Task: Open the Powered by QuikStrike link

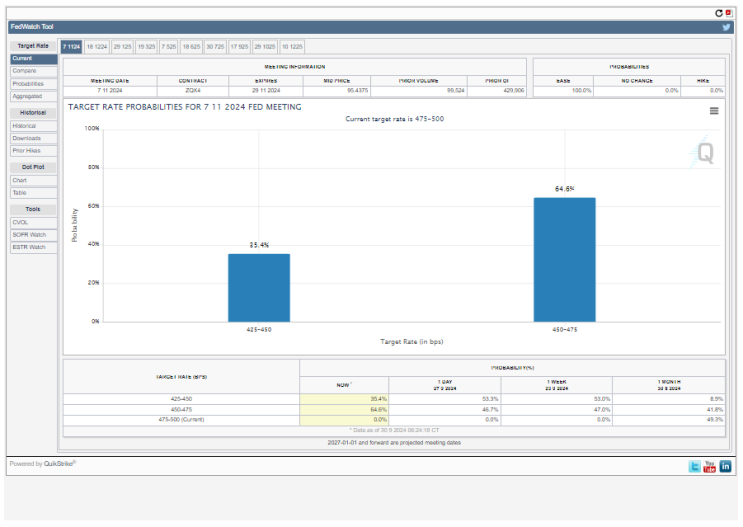Action: pos(43,463)
